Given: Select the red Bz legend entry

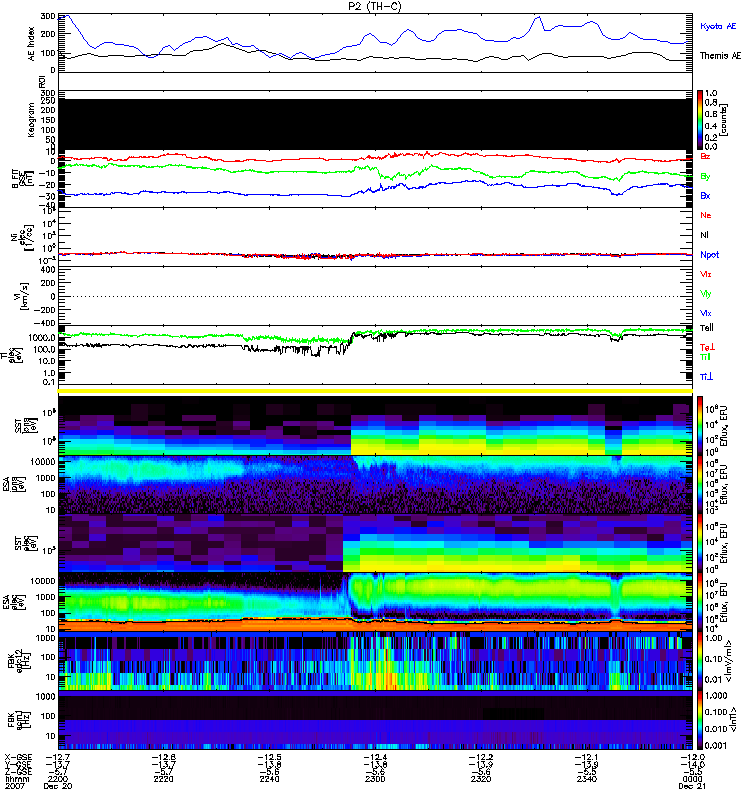Looking at the screenshot, I should point(705,156).
